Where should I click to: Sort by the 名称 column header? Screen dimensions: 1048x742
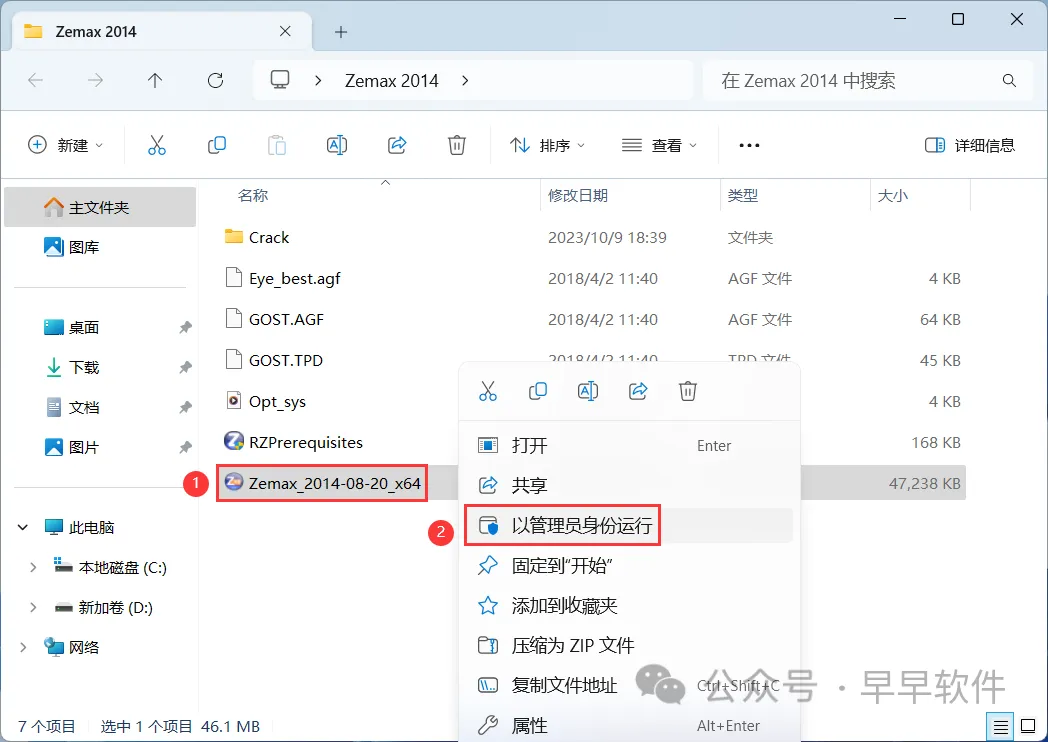point(253,196)
